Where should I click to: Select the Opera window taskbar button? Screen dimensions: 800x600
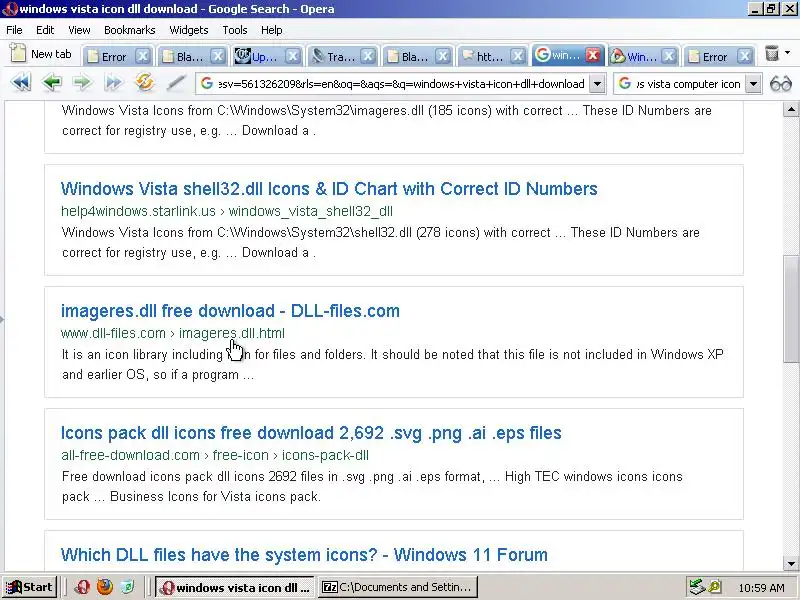235,587
